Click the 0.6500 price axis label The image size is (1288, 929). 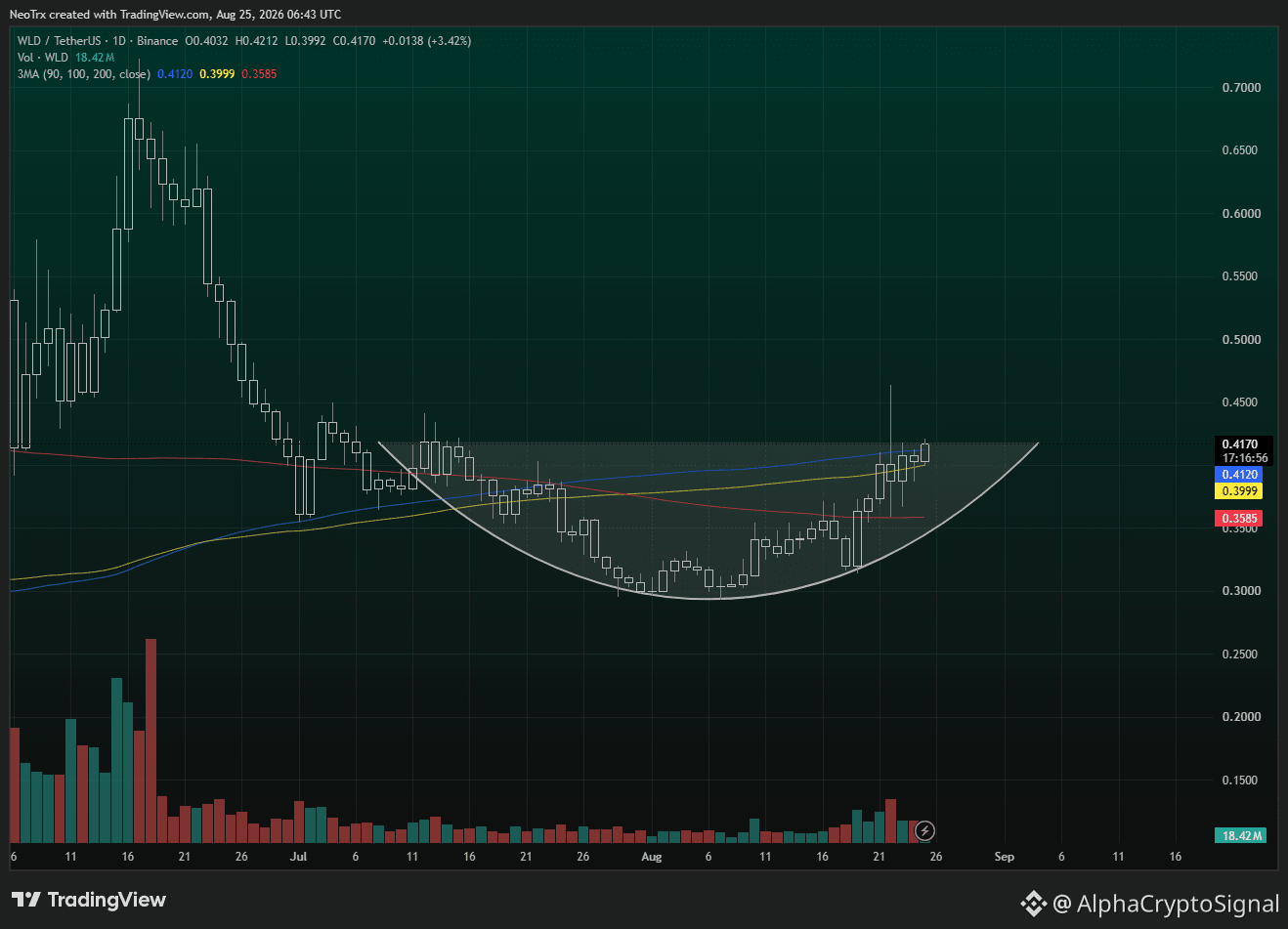pyautogui.click(x=1241, y=150)
